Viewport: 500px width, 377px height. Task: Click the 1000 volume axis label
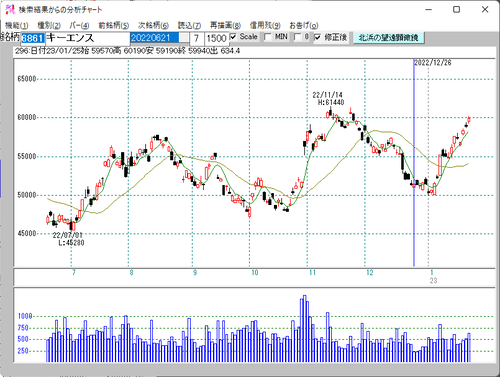pyautogui.click(x=25, y=316)
